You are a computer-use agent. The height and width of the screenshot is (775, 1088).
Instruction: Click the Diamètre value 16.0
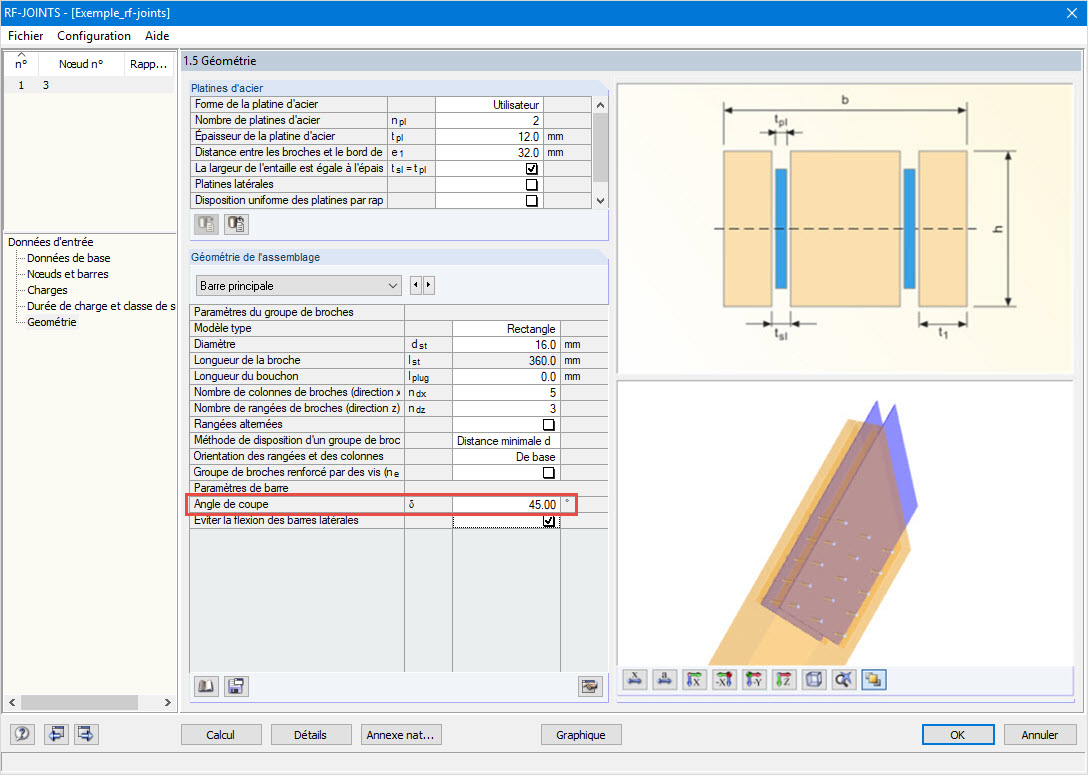(506, 345)
